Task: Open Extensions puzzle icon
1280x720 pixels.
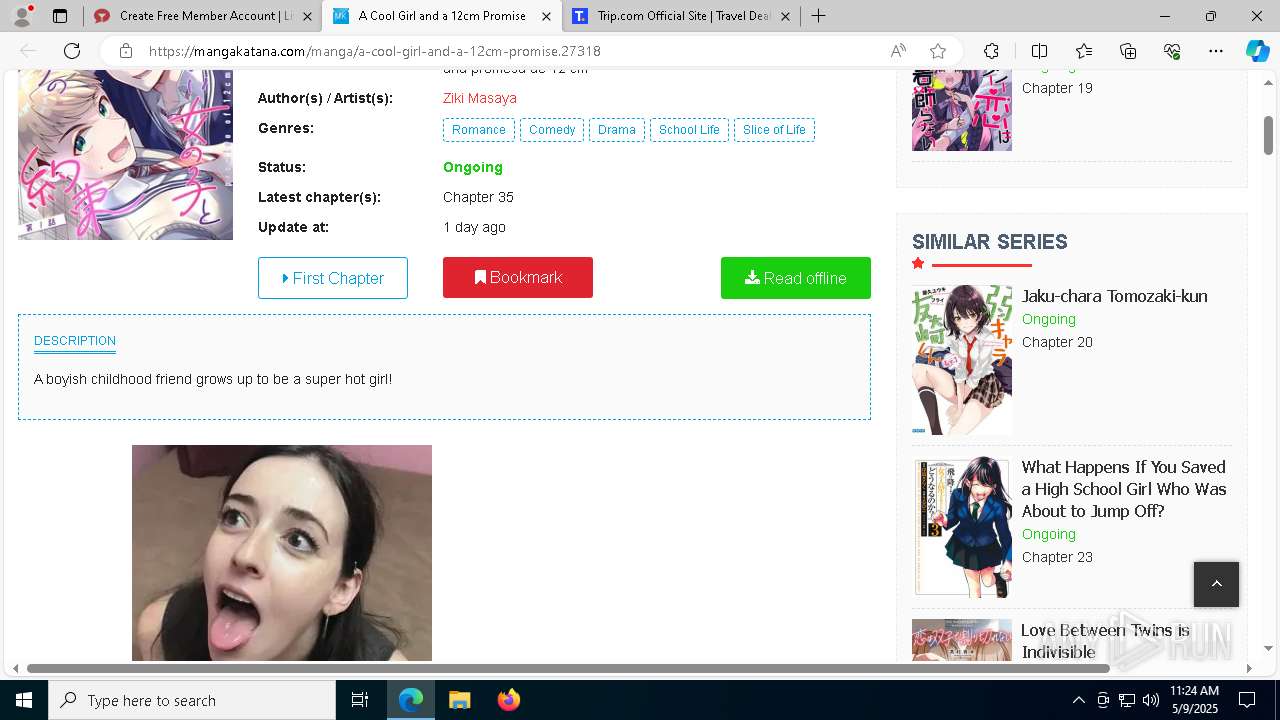Action: click(991, 51)
